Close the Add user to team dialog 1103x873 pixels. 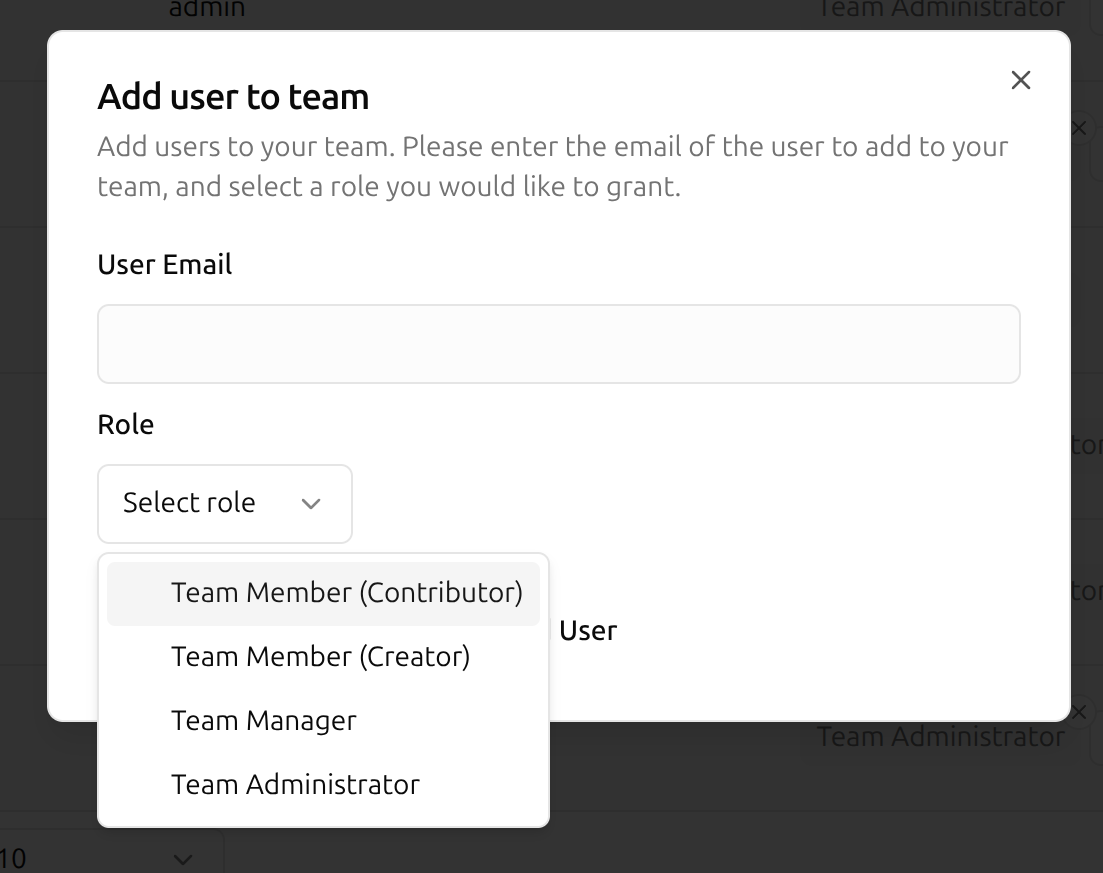click(1020, 80)
